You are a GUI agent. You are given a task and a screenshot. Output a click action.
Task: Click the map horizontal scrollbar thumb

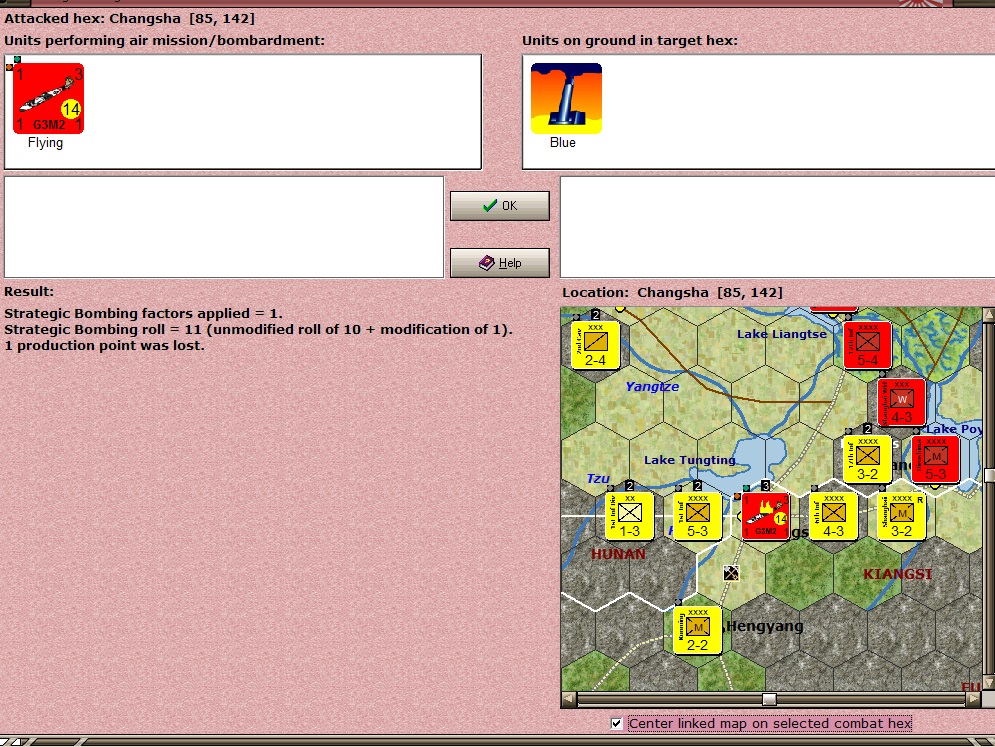coord(769,699)
